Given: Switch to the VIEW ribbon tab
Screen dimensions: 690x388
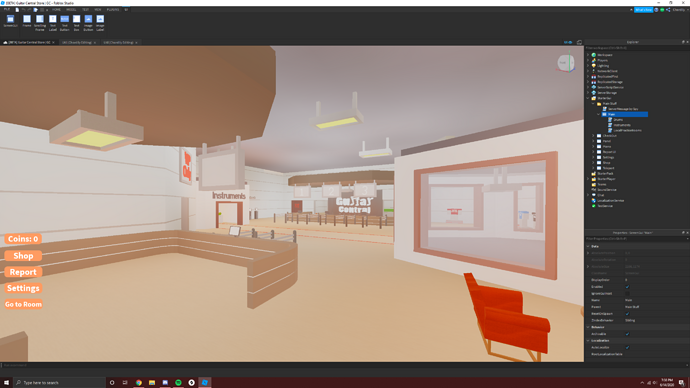Looking at the screenshot, I should click(x=98, y=10).
